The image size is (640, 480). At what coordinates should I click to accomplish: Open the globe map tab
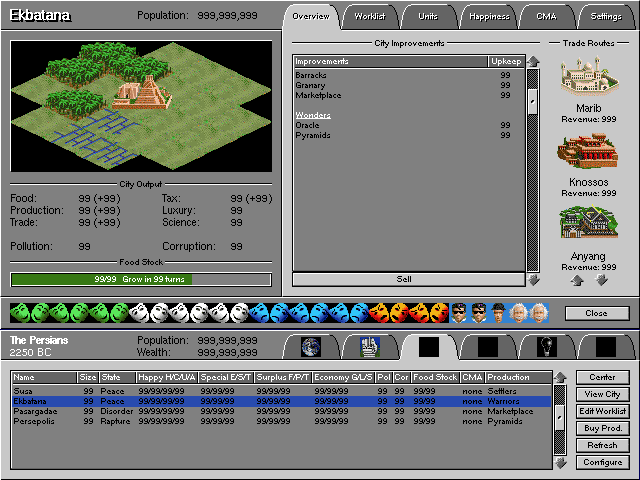[x=311, y=347]
